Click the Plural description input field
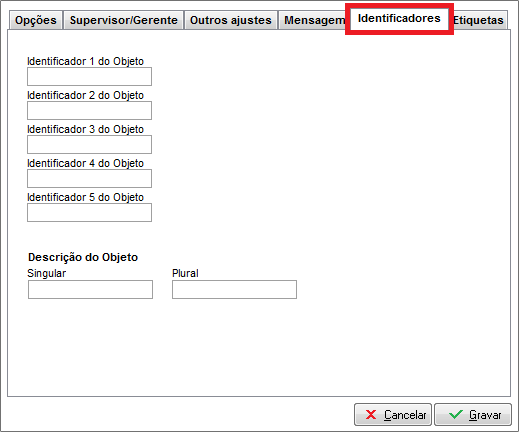The width and height of the screenshot is (519, 432). [234, 289]
